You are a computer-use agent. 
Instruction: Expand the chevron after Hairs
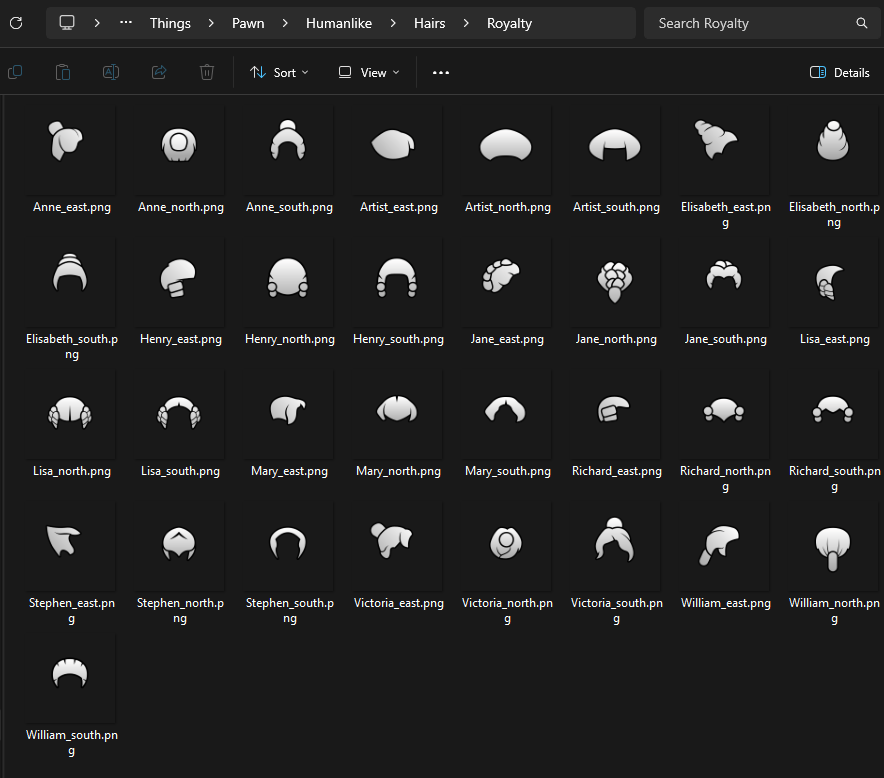tap(466, 23)
